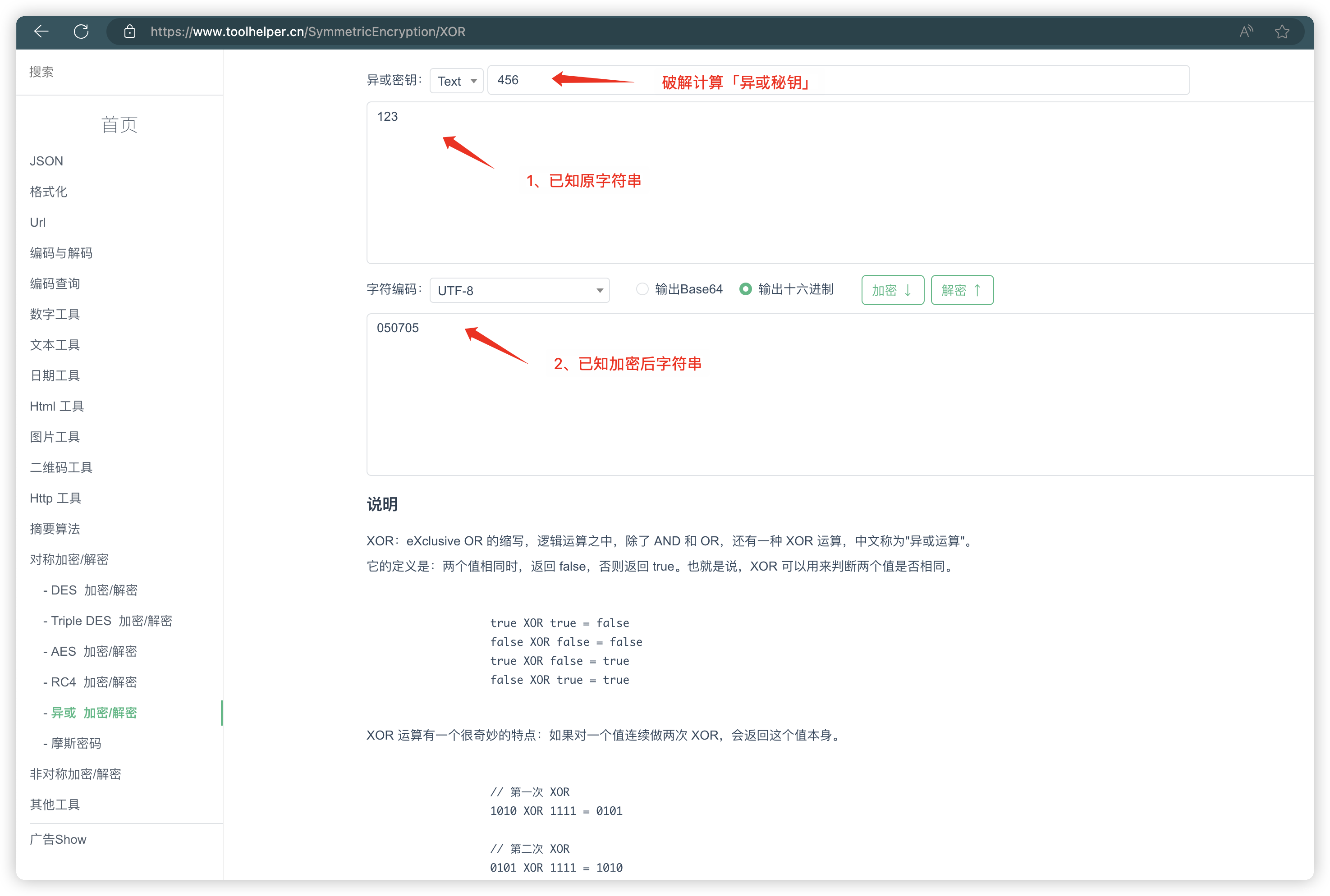The width and height of the screenshot is (1330, 896).
Task: Click the browser back navigation icon
Action: [x=40, y=30]
